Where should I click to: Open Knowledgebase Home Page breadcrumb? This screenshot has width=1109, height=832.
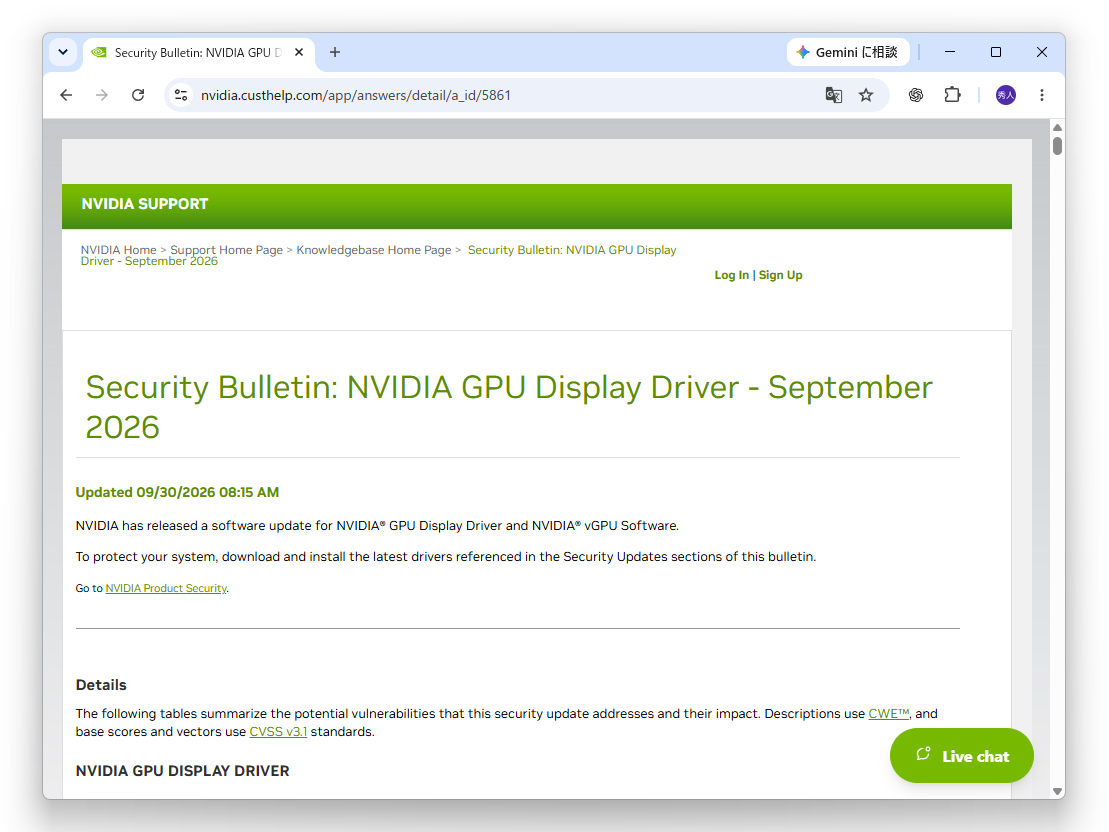(373, 250)
